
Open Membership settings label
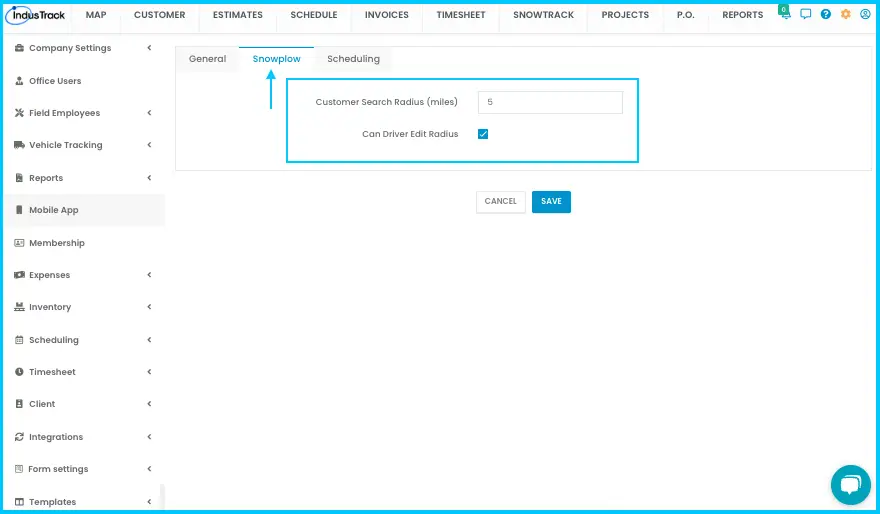click(x=57, y=243)
